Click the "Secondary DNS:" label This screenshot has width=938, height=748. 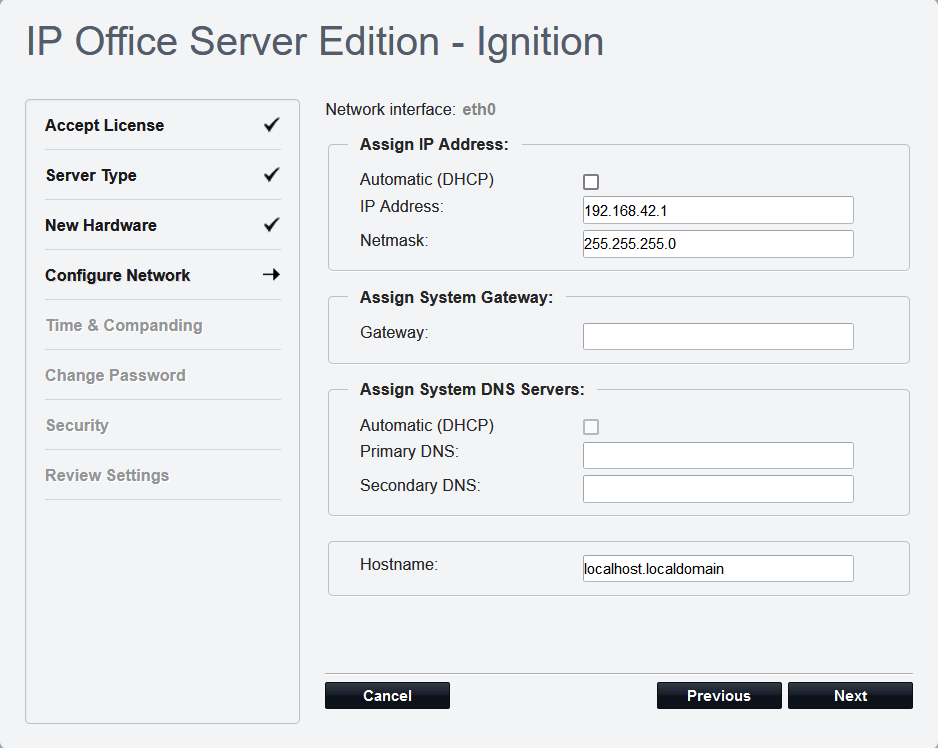(x=420, y=485)
